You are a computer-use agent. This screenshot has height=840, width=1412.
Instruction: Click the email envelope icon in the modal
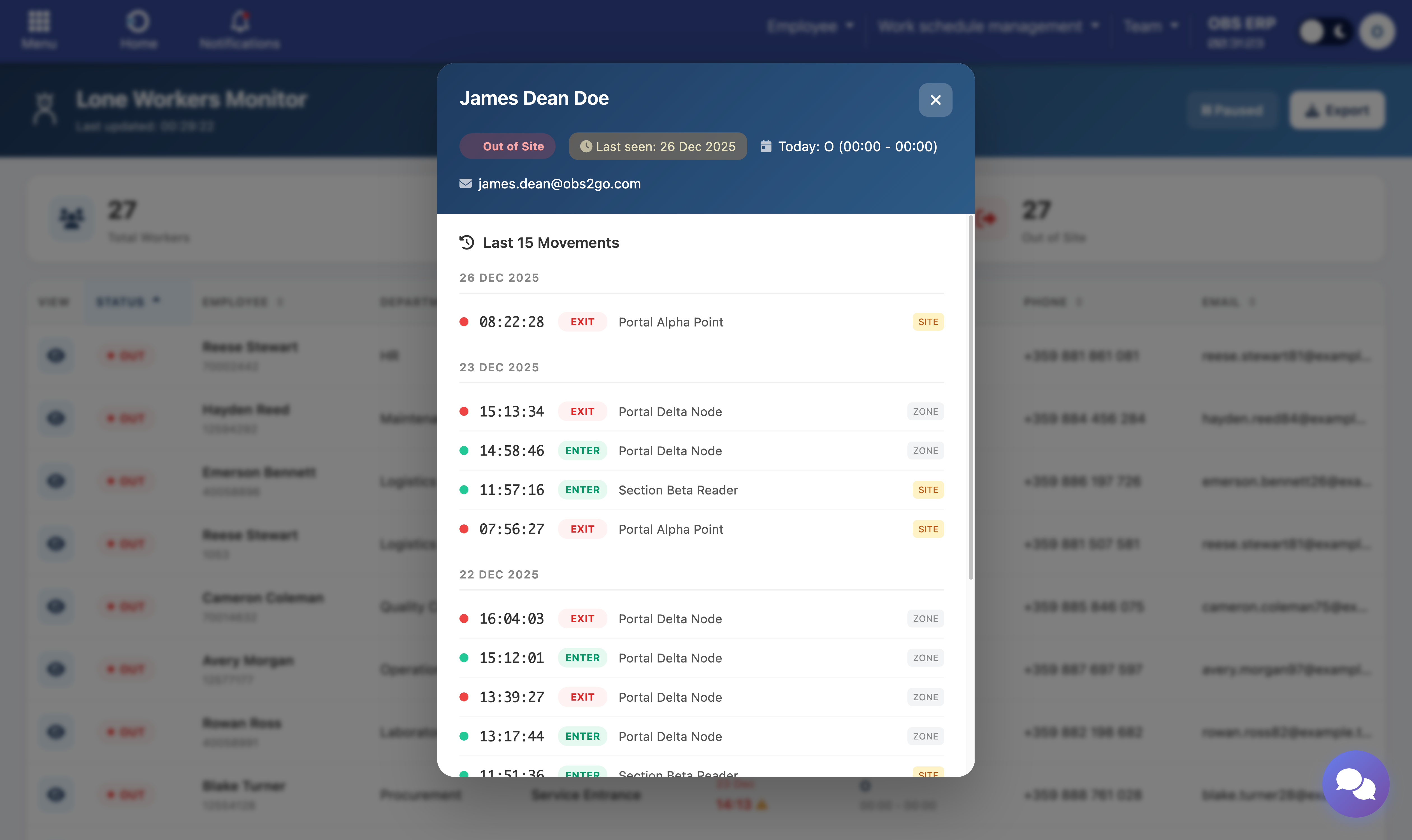(466, 183)
